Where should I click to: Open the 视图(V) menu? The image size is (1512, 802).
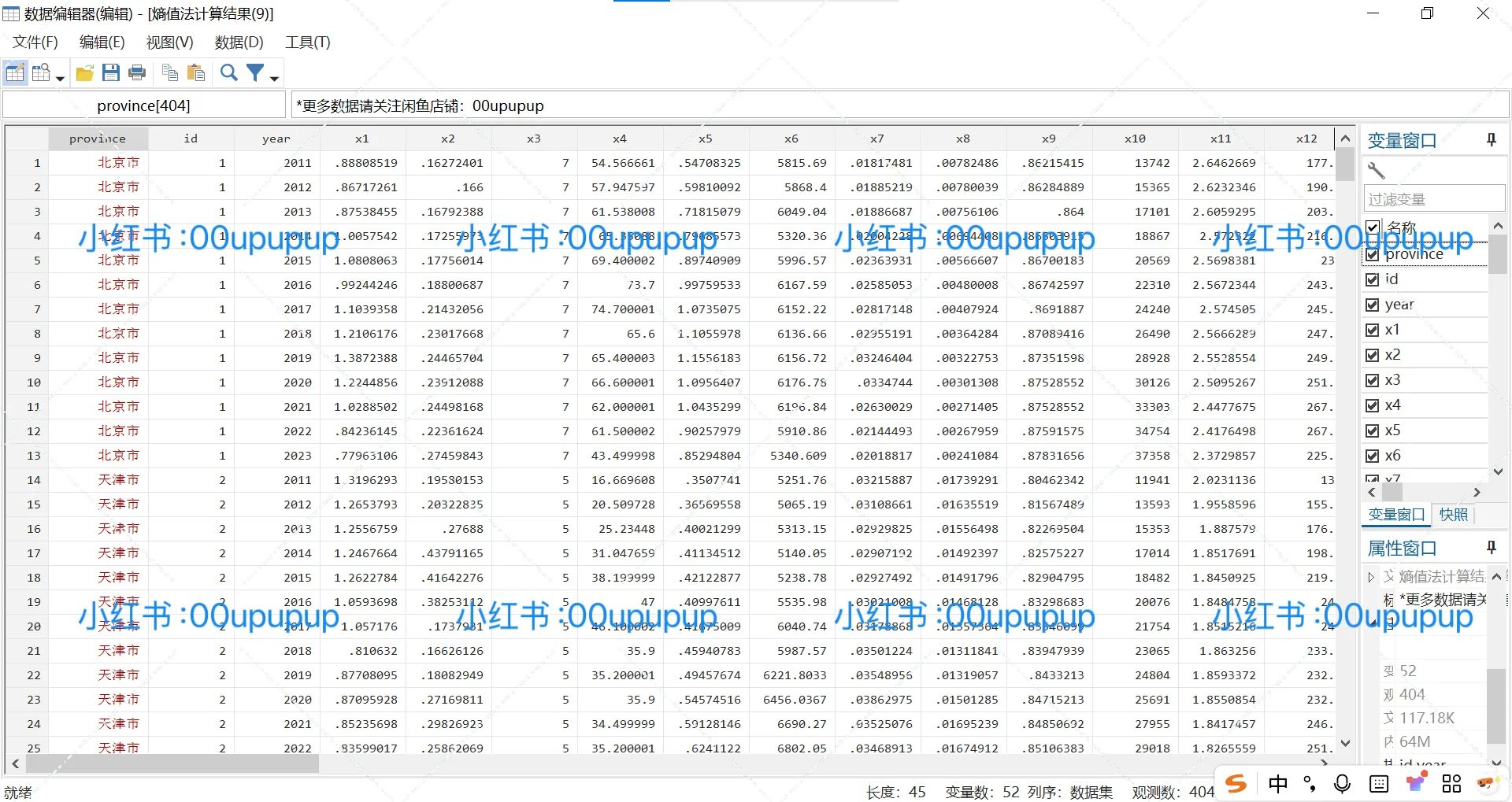click(169, 43)
